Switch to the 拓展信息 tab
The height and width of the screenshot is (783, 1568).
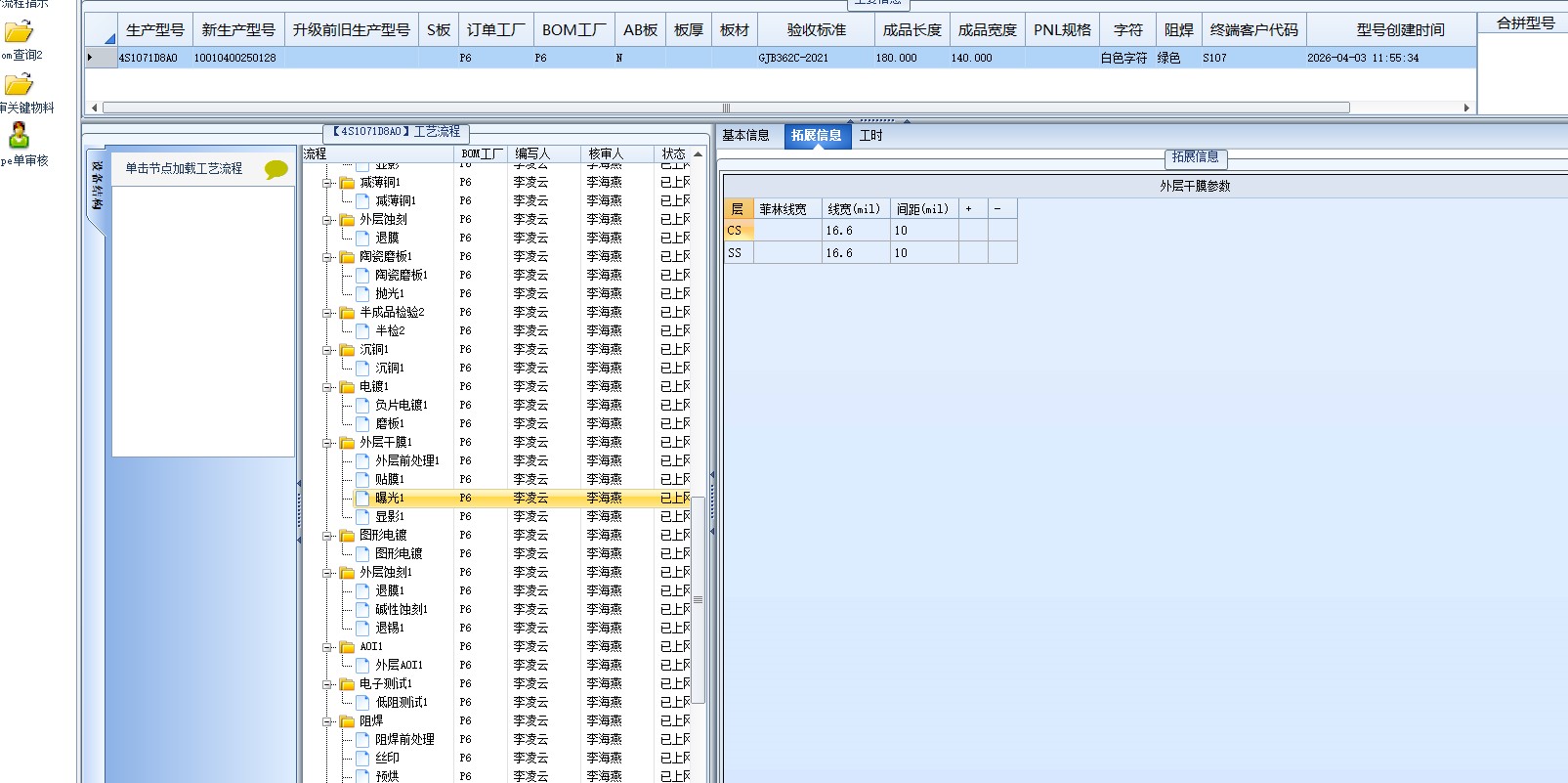click(x=817, y=136)
